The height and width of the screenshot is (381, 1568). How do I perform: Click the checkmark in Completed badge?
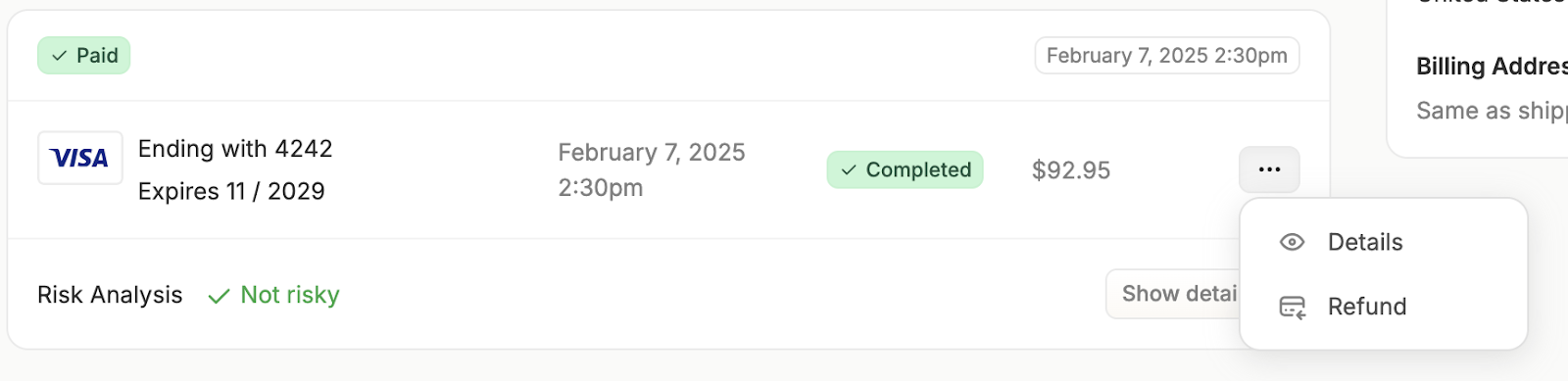(x=849, y=170)
